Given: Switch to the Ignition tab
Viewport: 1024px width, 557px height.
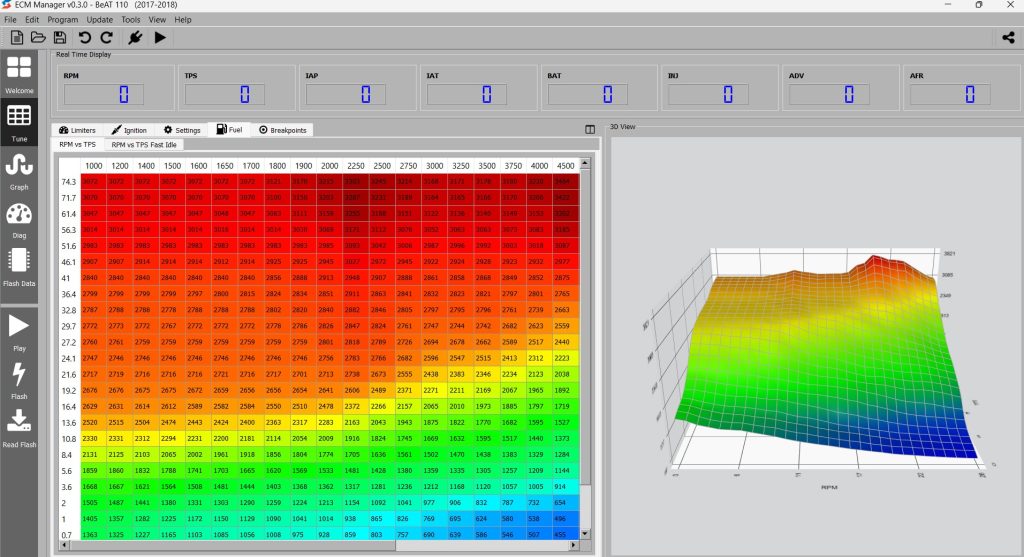Looking at the screenshot, I should pyautogui.click(x=129, y=130).
